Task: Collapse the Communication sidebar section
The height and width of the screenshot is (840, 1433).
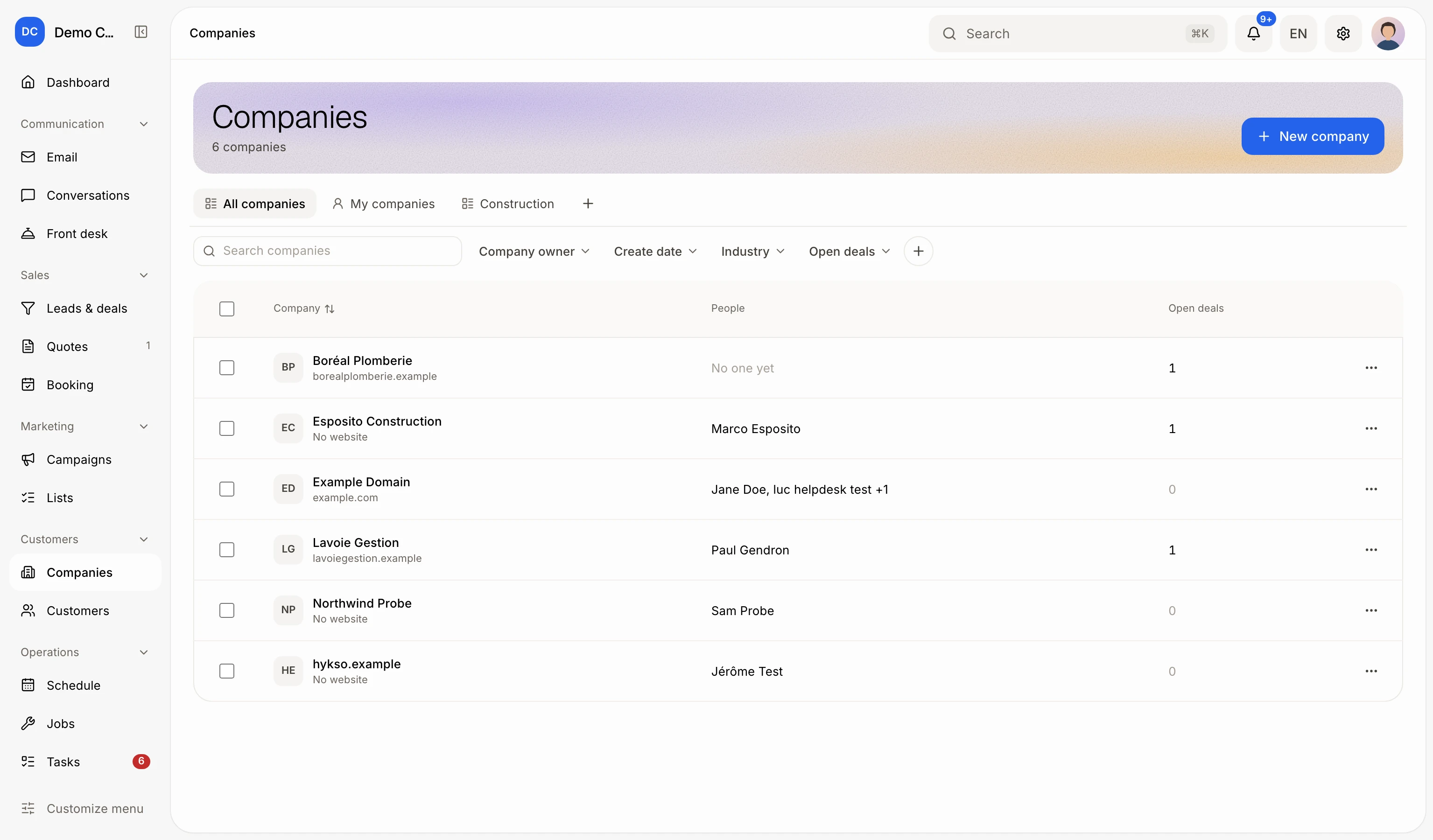Action: pyautogui.click(x=85, y=124)
